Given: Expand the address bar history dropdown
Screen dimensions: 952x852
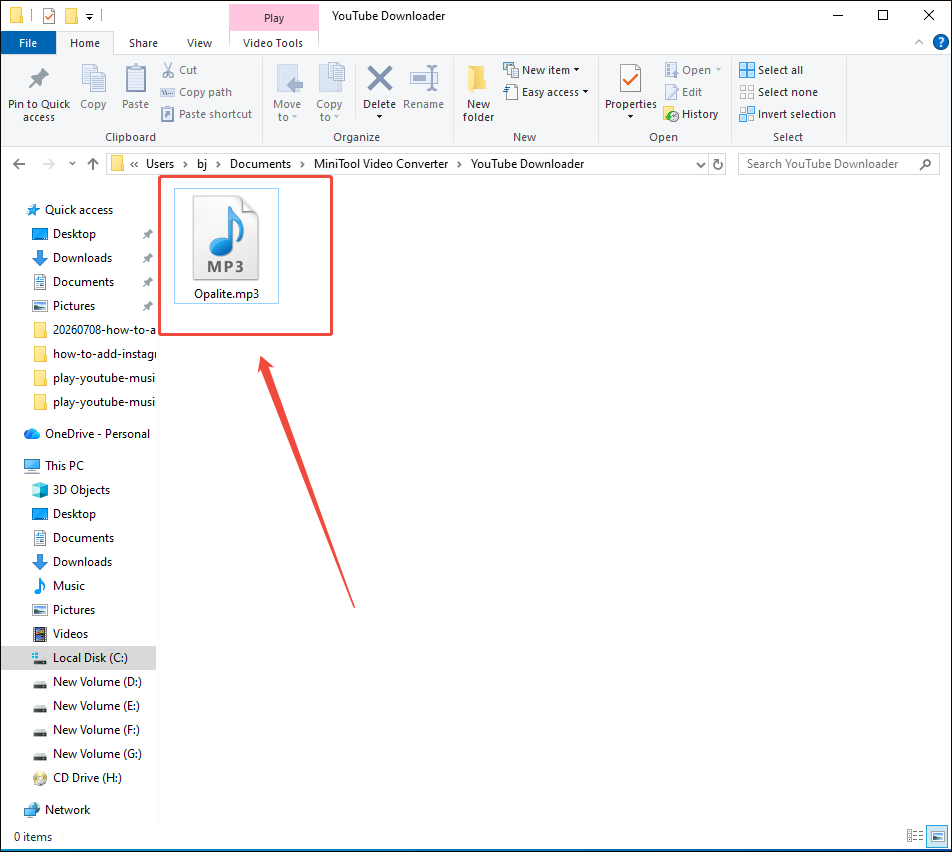Looking at the screenshot, I should pos(700,165).
